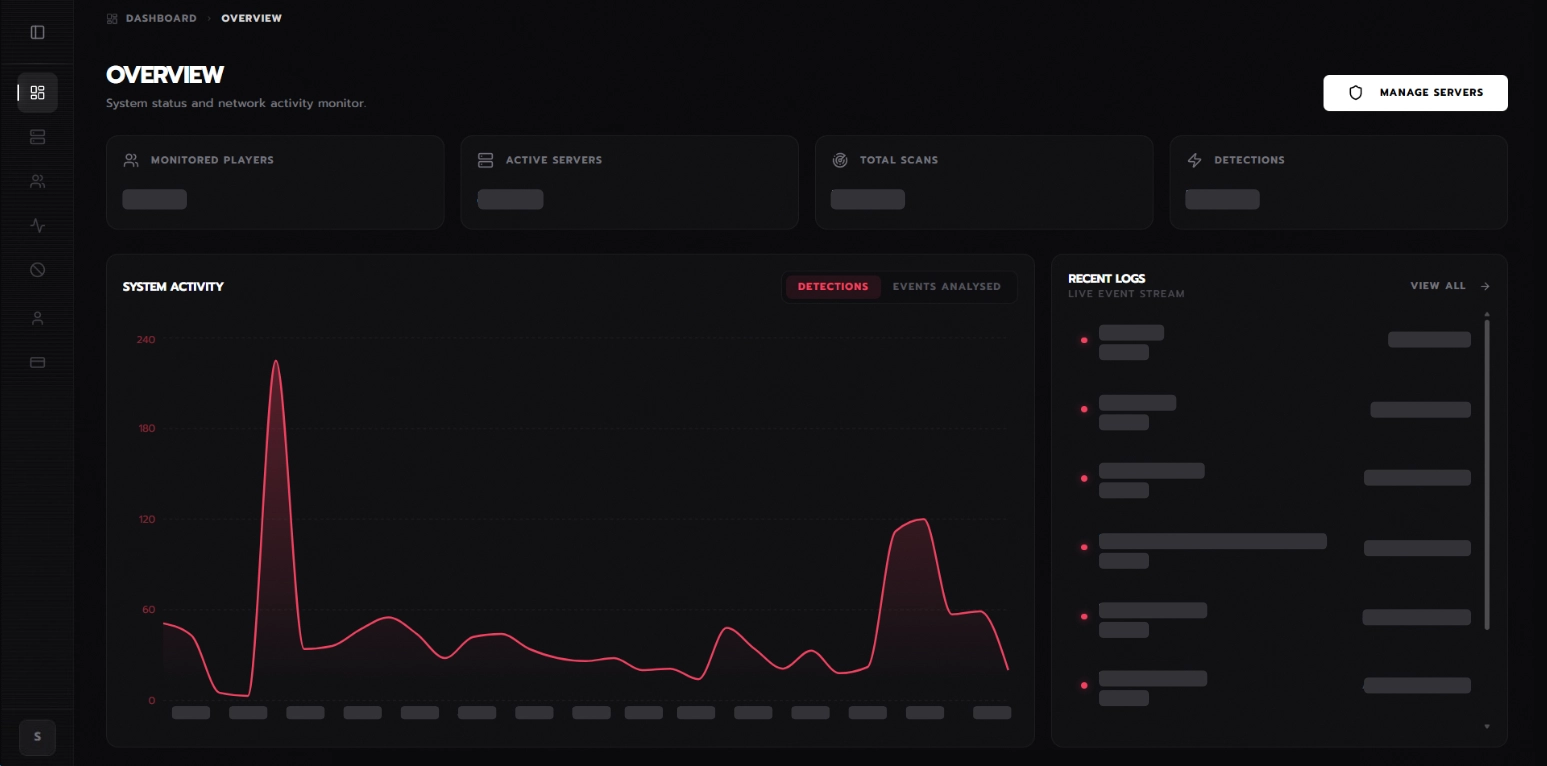This screenshot has height=766, width=1547.
Task: Toggle the sidebar collapse panel icon
Action: click(37, 32)
